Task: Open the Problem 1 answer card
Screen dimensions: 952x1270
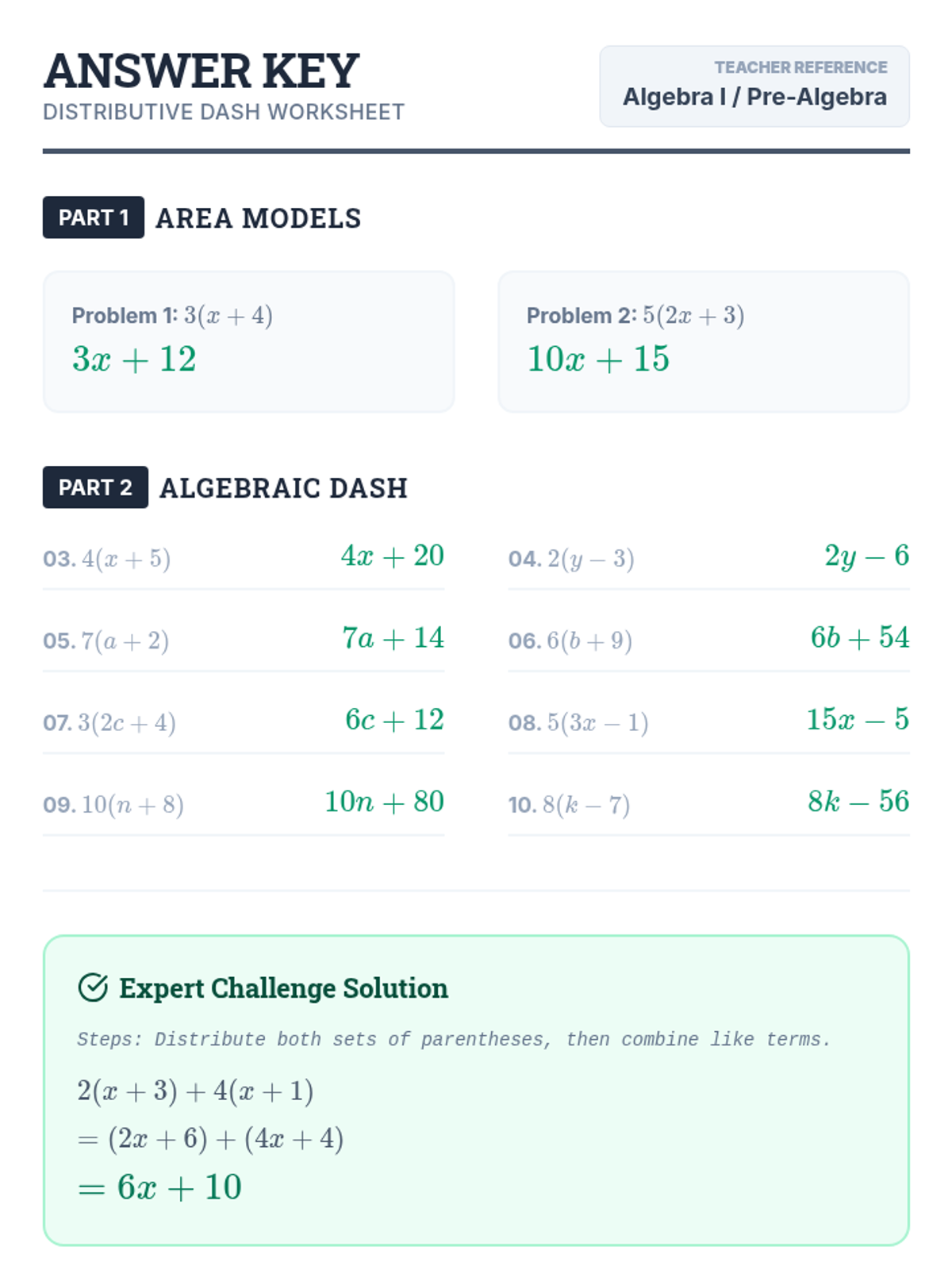Action: coord(249,342)
